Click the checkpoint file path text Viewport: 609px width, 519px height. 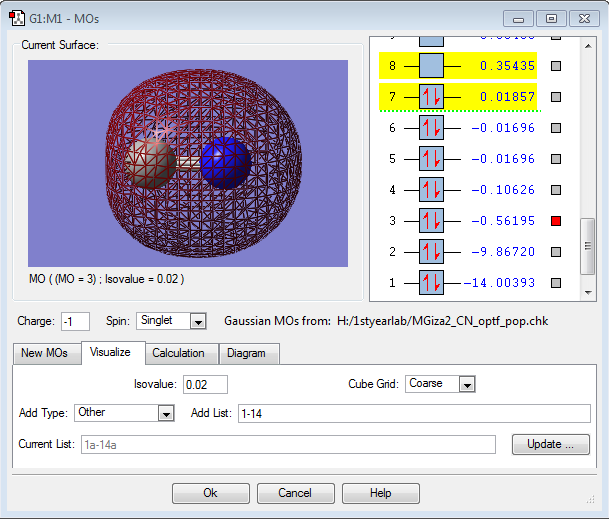click(442, 321)
